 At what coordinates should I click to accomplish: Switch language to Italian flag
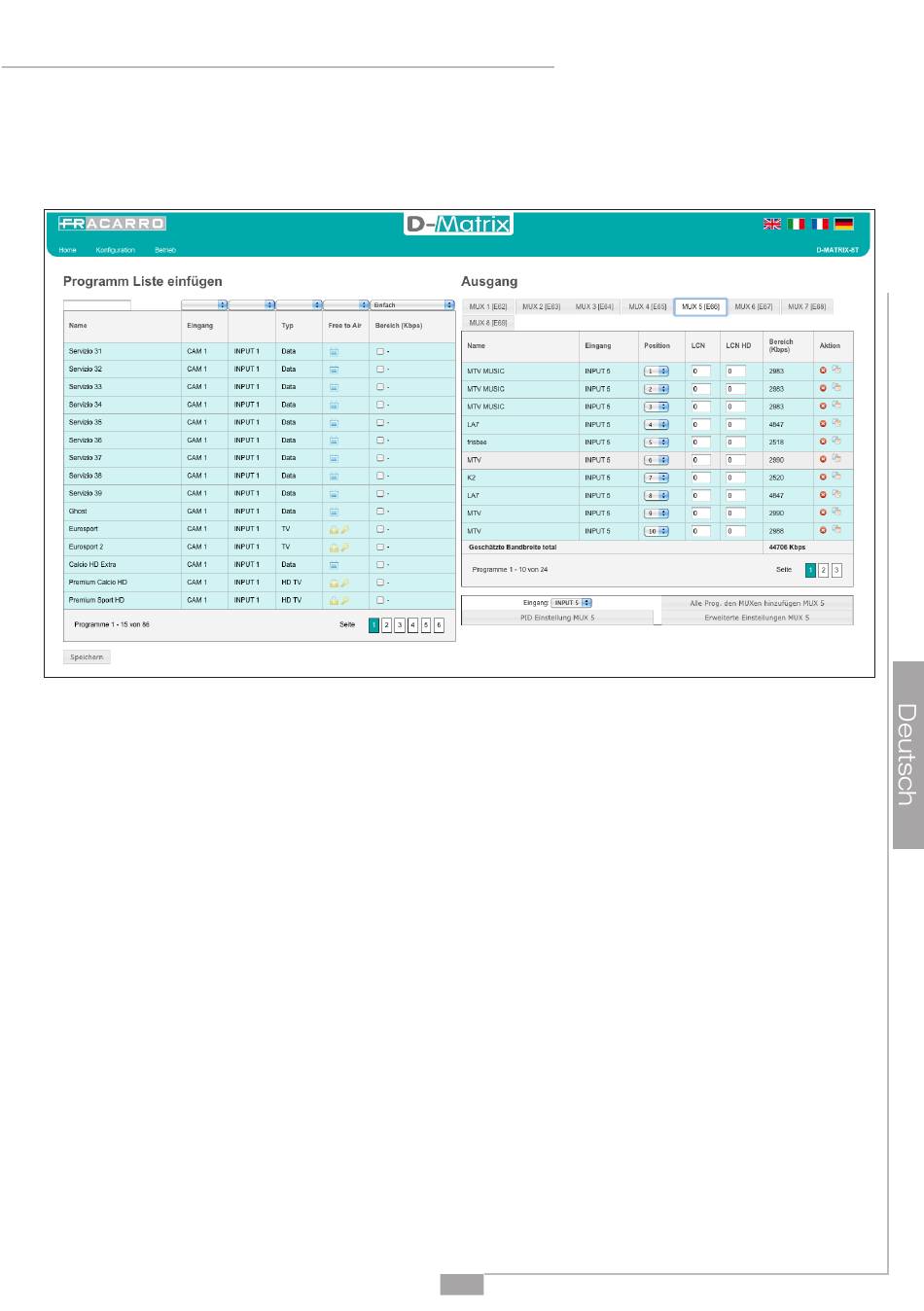[x=797, y=224]
